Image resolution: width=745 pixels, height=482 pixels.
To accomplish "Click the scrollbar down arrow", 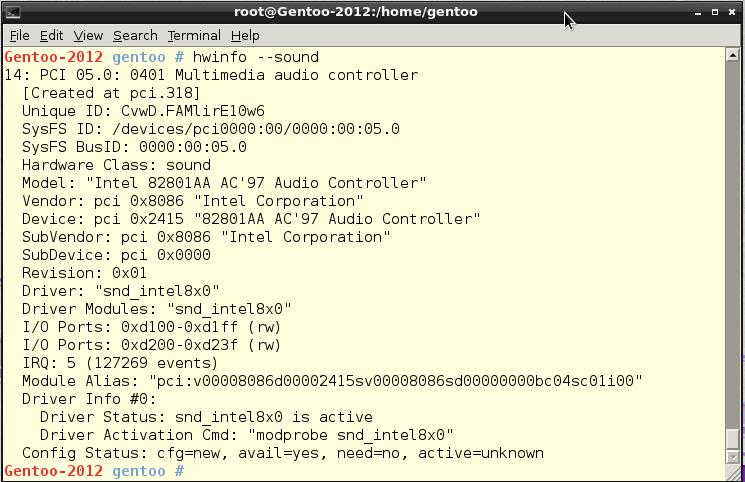I will (733, 458).
